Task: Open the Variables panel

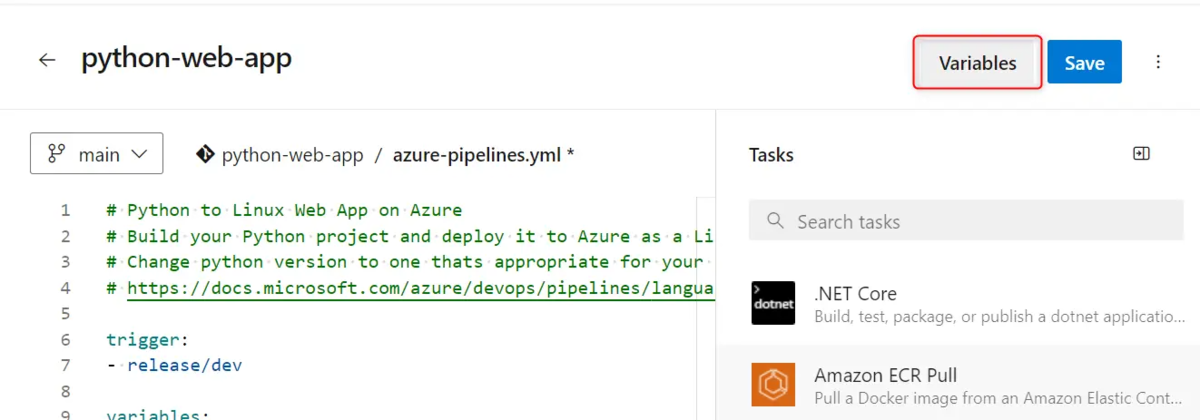Action: pos(977,63)
